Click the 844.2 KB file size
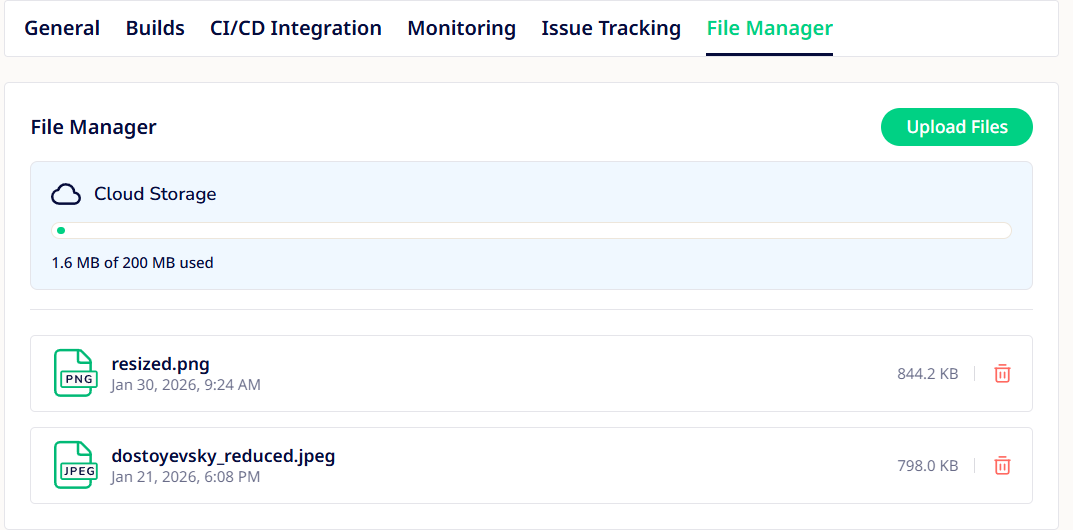The width and height of the screenshot is (1073, 530). pyautogui.click(x=927, y=374)
